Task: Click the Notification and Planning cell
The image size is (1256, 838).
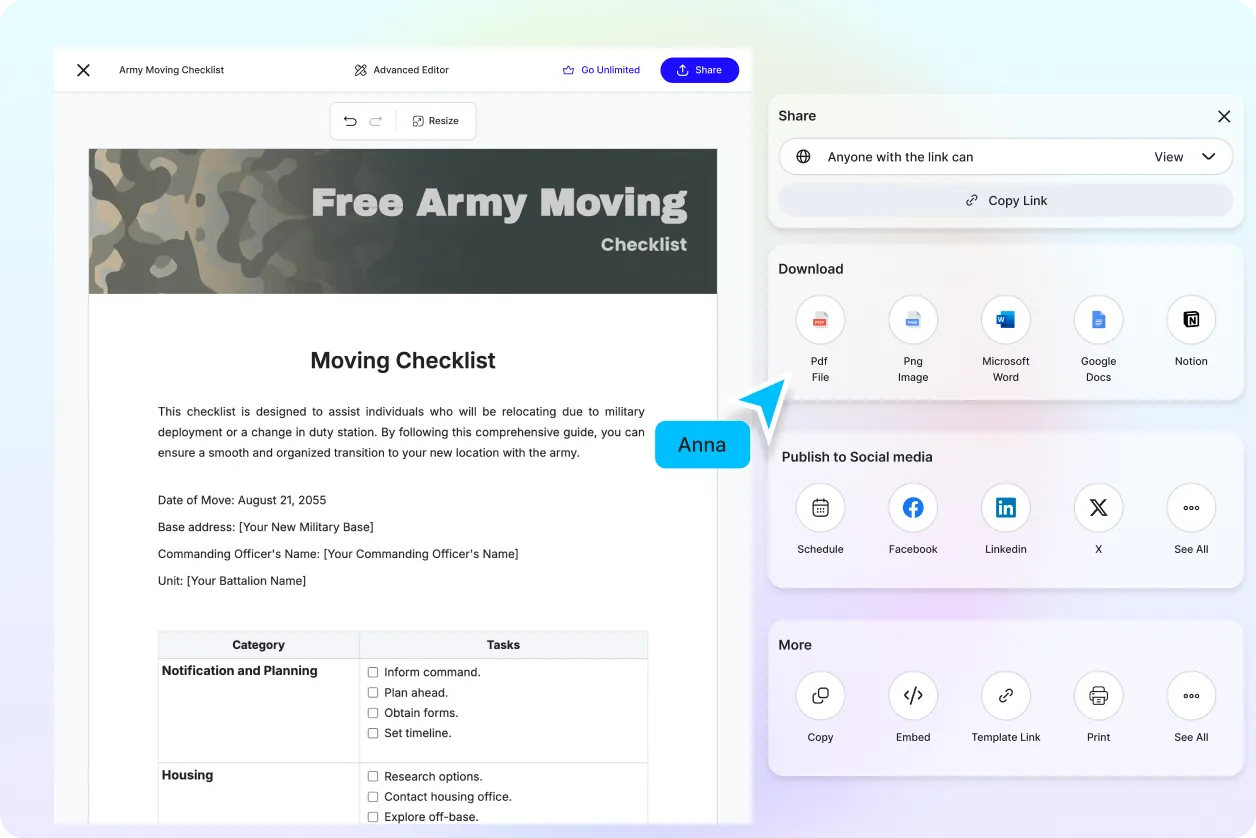Action: click(x=259, y=710)
